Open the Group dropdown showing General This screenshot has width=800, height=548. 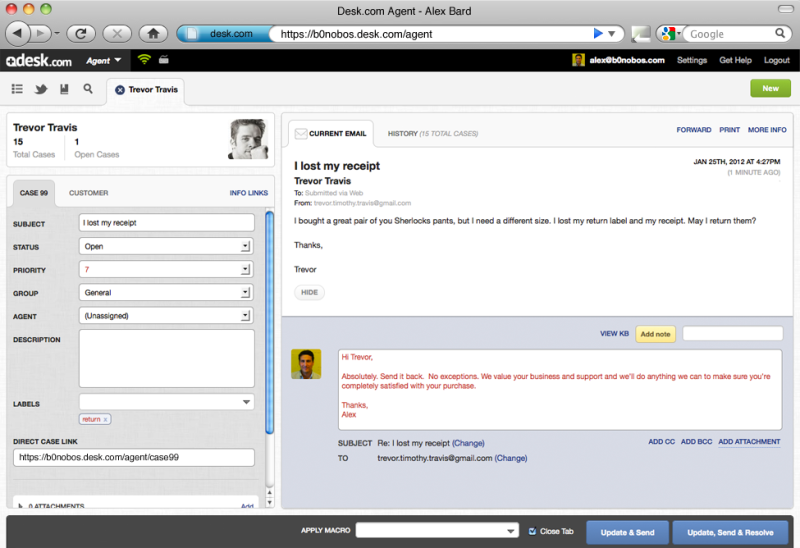[x=166, y=293]
